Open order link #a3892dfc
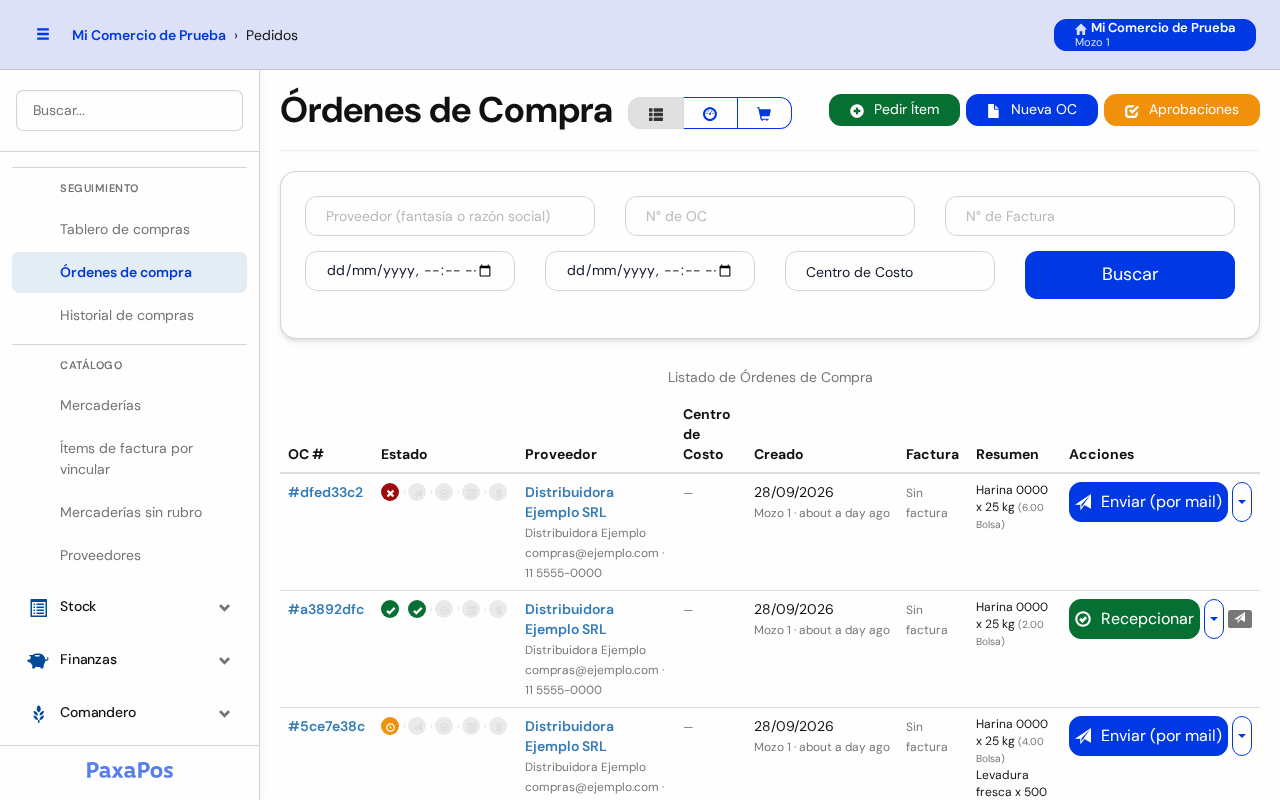1280x800 pixels. (x=326, y=609)
